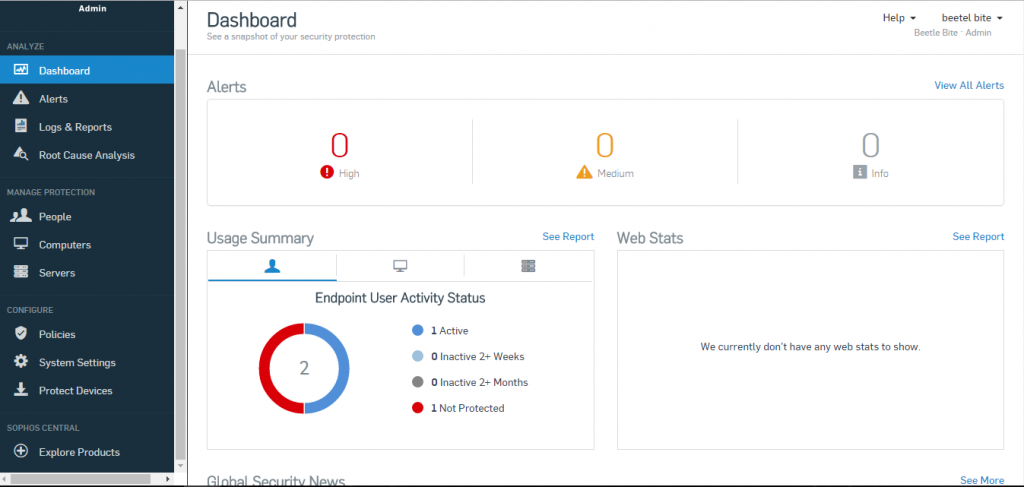Go to Logs & Reports

tap(87, 127)
